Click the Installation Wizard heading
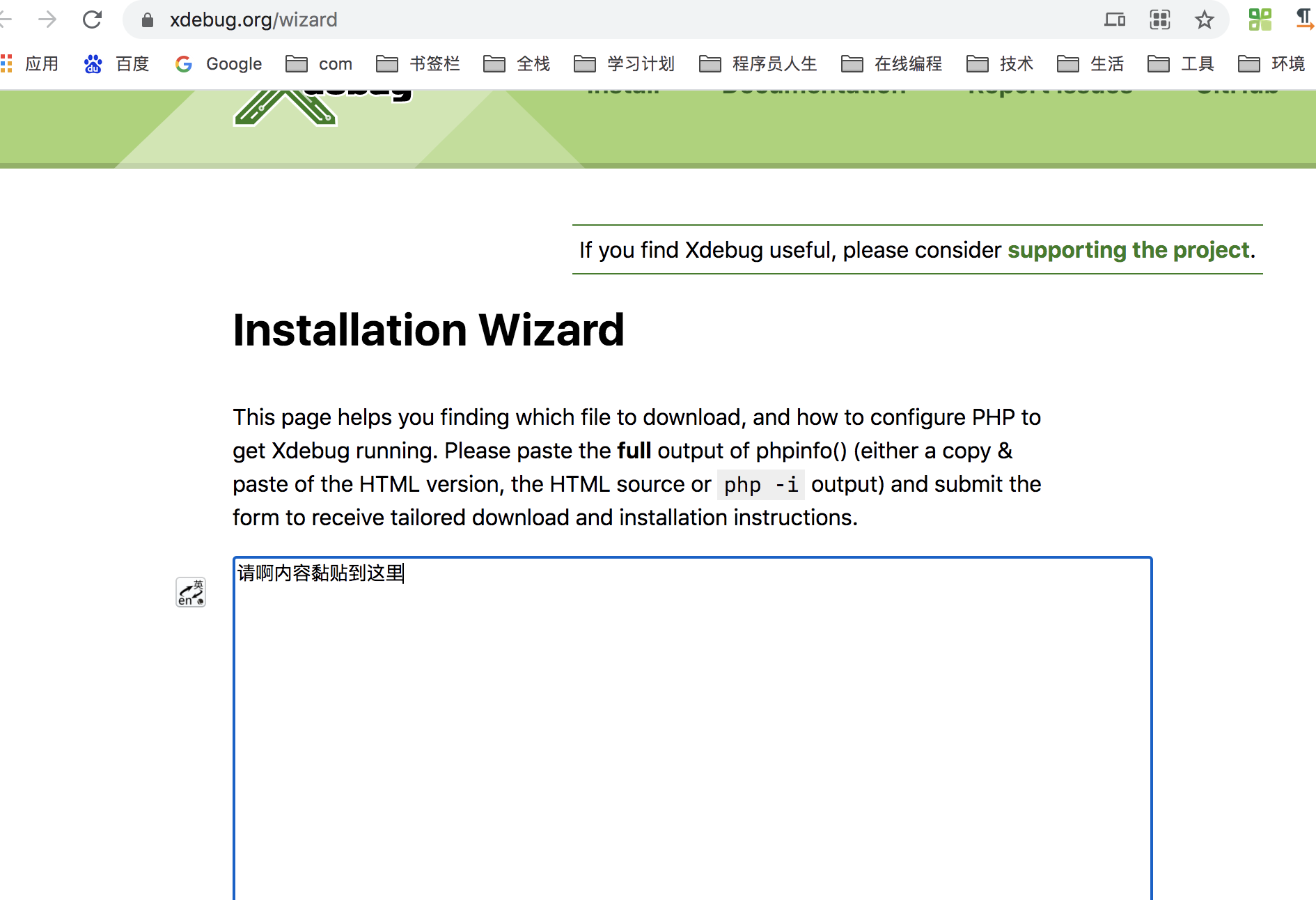This screenshot has width=1316, height=900. pyautogui.click(x=428, y=329)
